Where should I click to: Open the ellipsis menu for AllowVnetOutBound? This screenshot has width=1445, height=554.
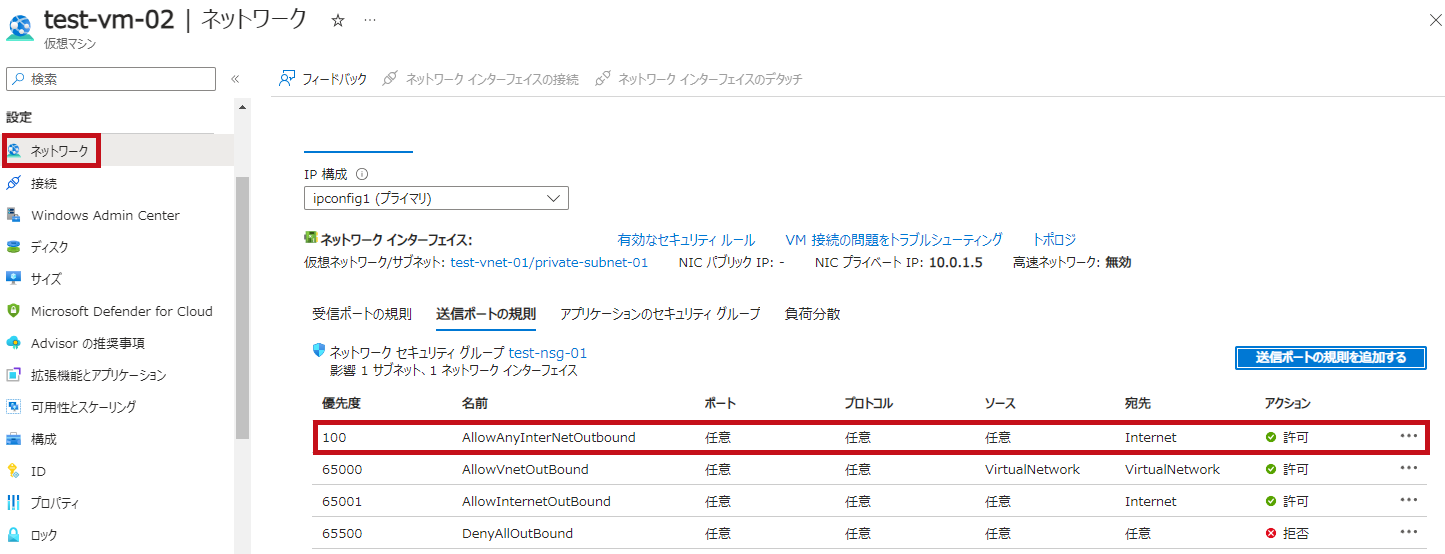coord(1409,469)
